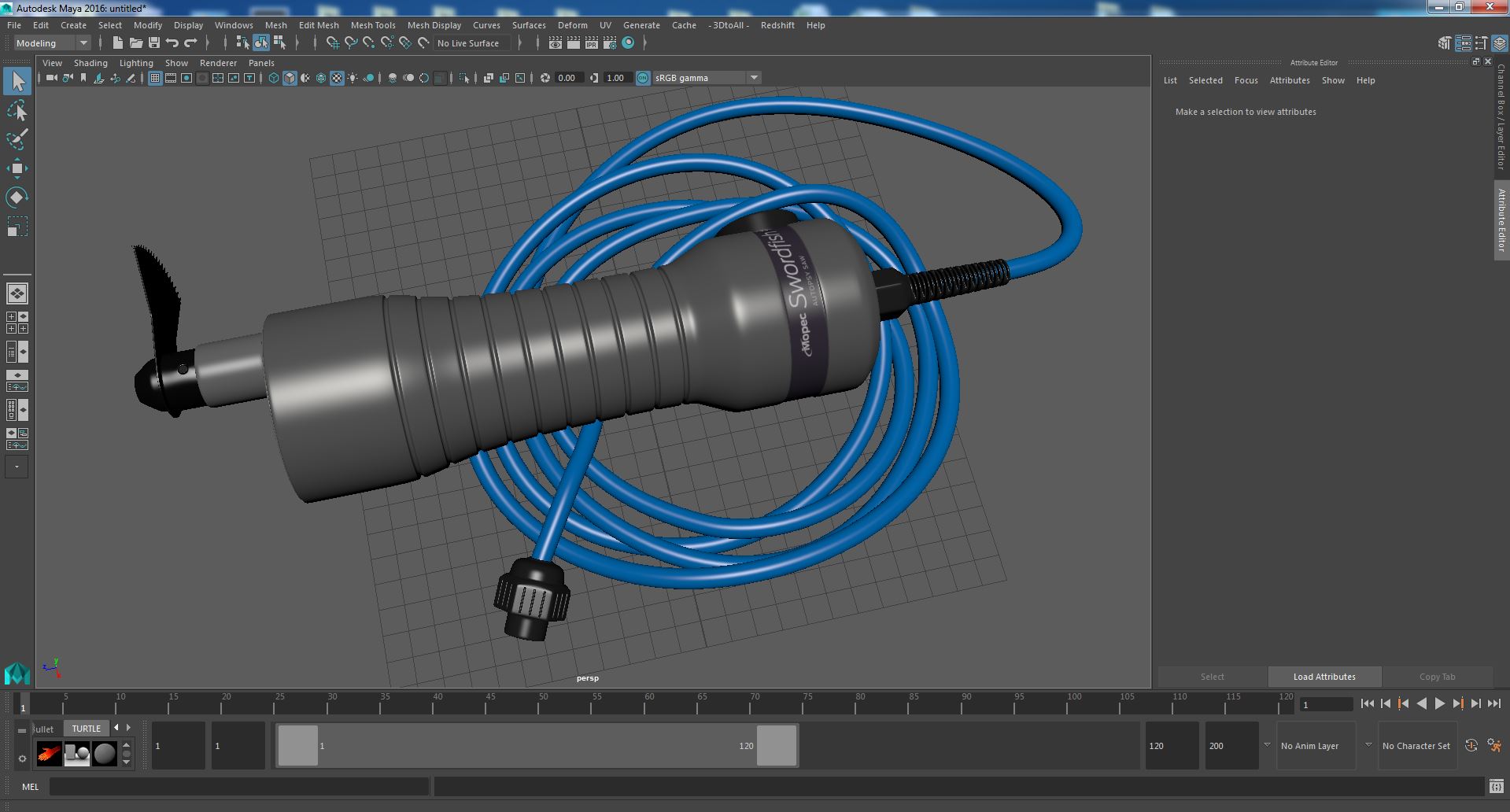Image resolution: width=1510 pixels, height=812 pixels.
Task: Play animation forwards
Action: 1440,704
